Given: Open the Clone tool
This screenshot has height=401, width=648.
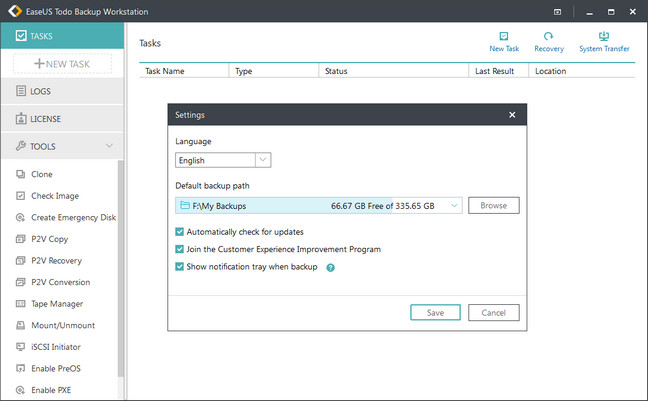Looking at the screenshot, I should 42,174.
